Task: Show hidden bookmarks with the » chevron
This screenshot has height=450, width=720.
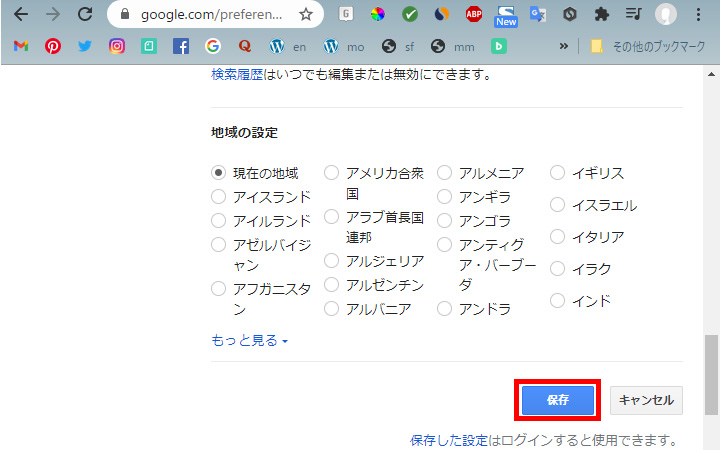Action: 563,46
